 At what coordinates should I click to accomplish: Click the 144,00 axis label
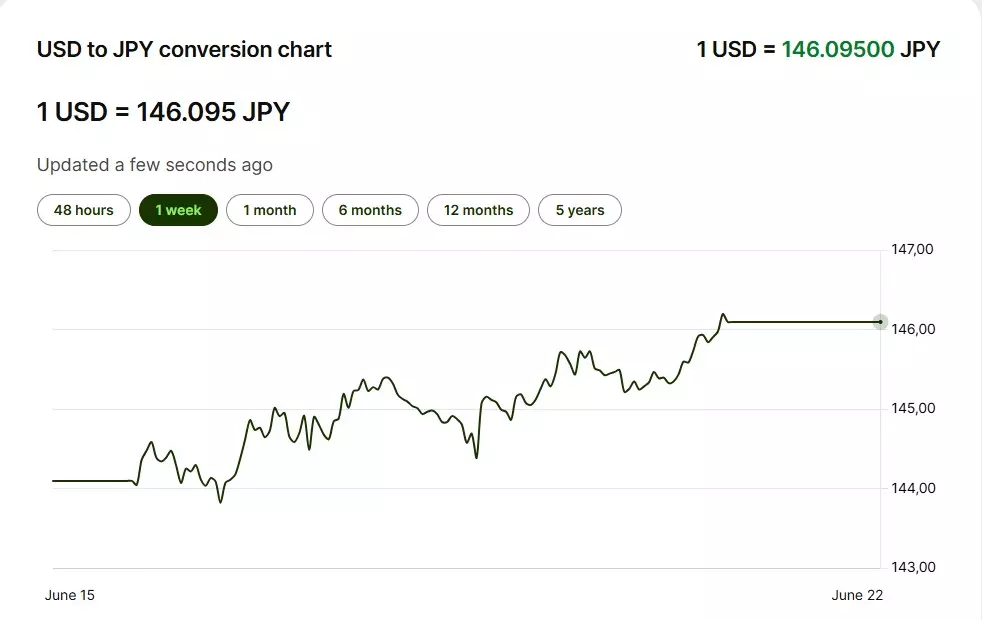pyautogui.click(x=912, y=488)
